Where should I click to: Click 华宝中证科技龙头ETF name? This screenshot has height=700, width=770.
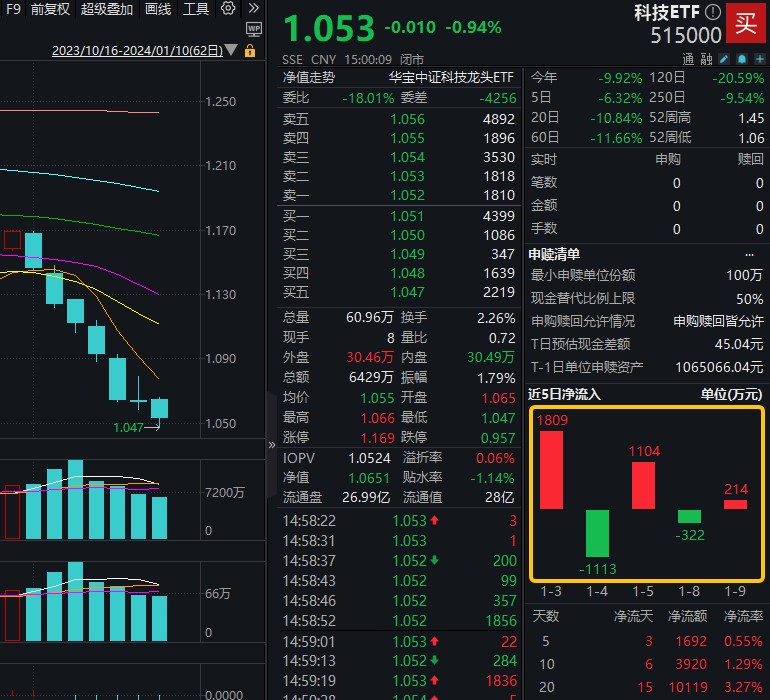click(451, 77)
